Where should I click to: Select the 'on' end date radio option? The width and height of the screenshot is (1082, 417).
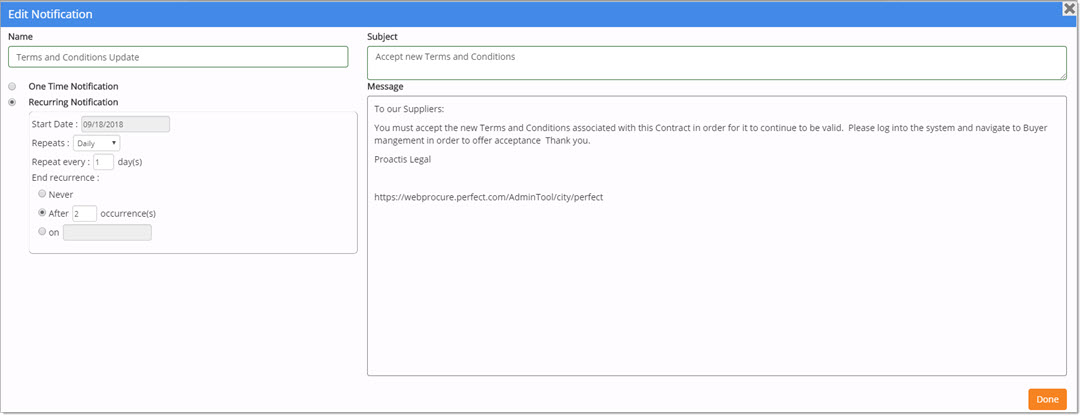42,232
